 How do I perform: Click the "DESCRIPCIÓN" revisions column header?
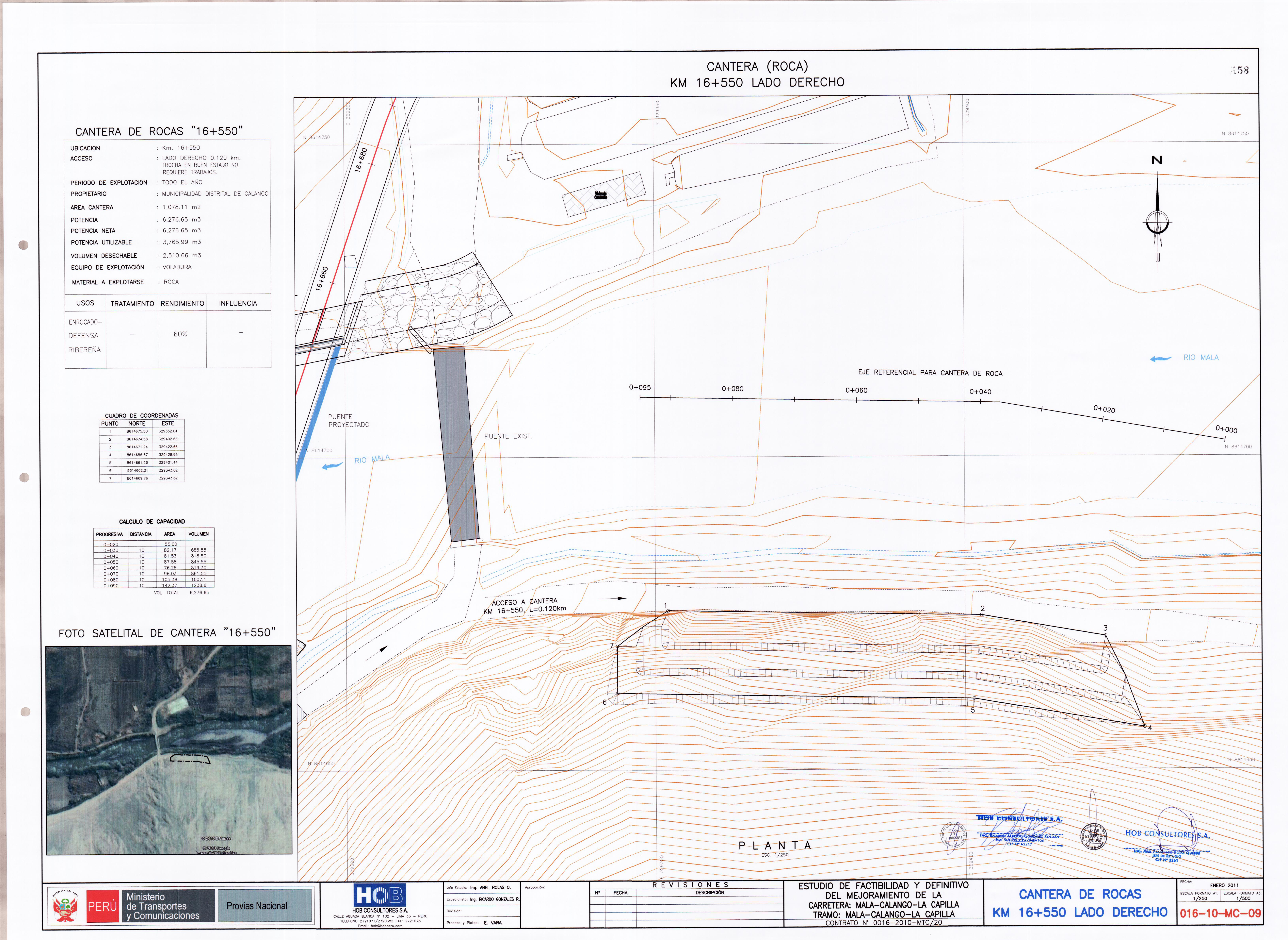[710, 893]
